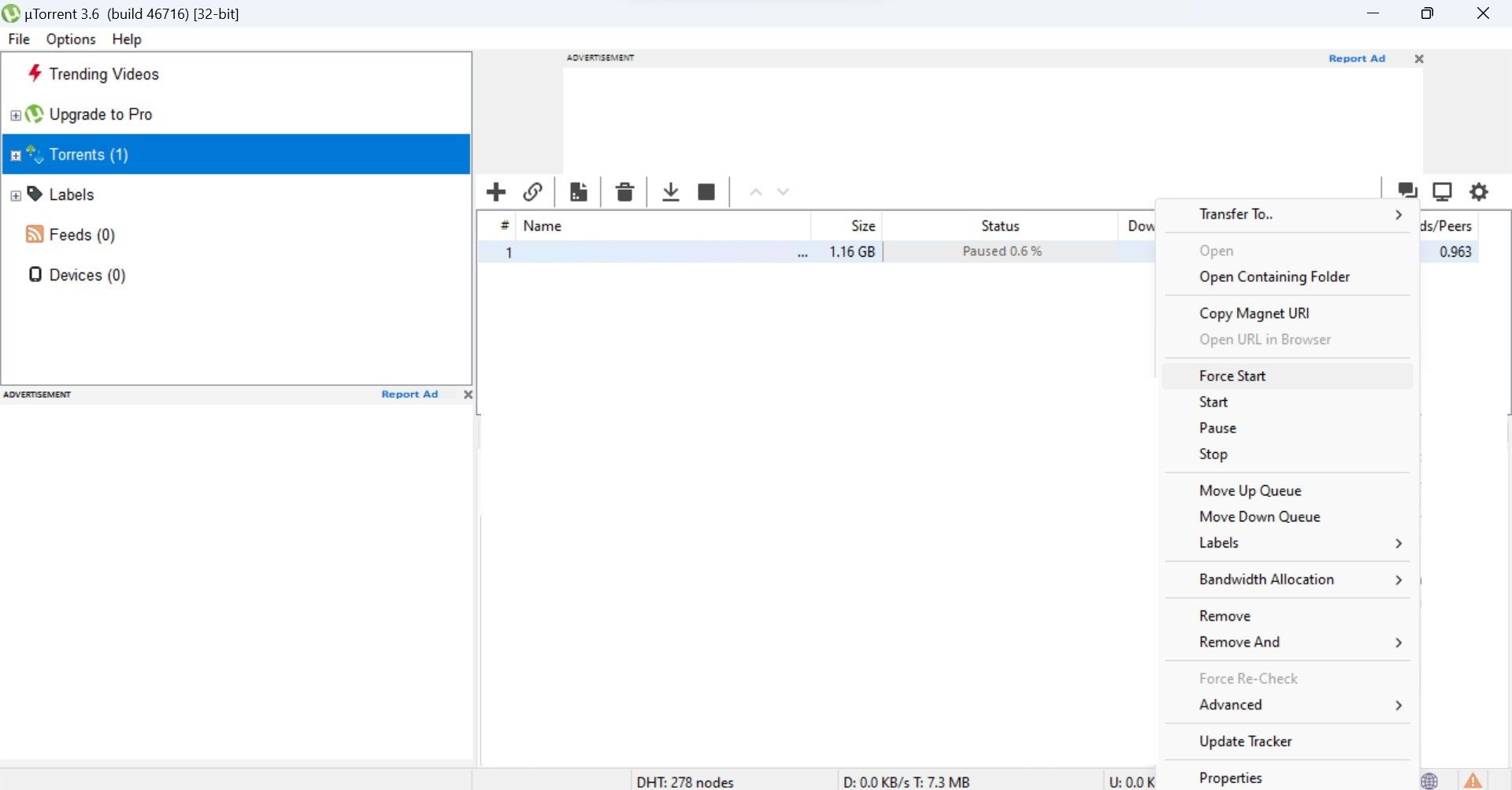Close the top advertisement banner

coord(1419,59)
